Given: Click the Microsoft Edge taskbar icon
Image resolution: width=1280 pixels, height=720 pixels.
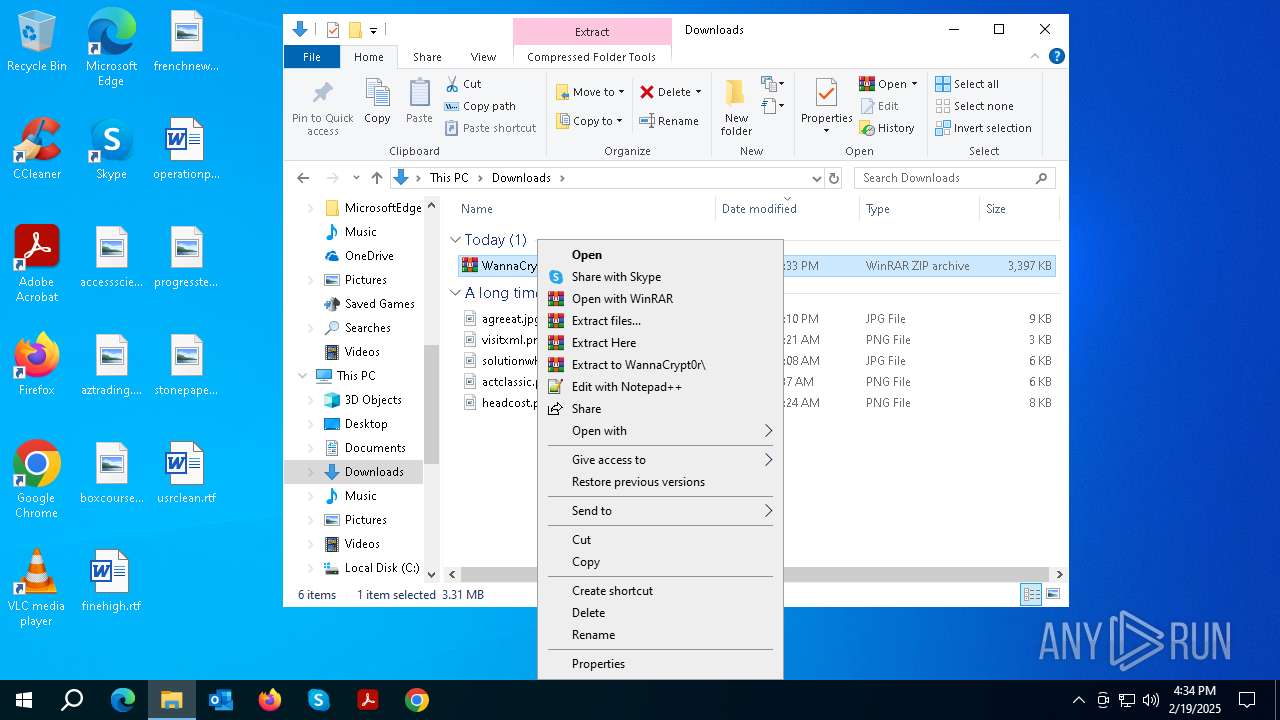Looking at the screenshot, I should (x=123, y=700).
